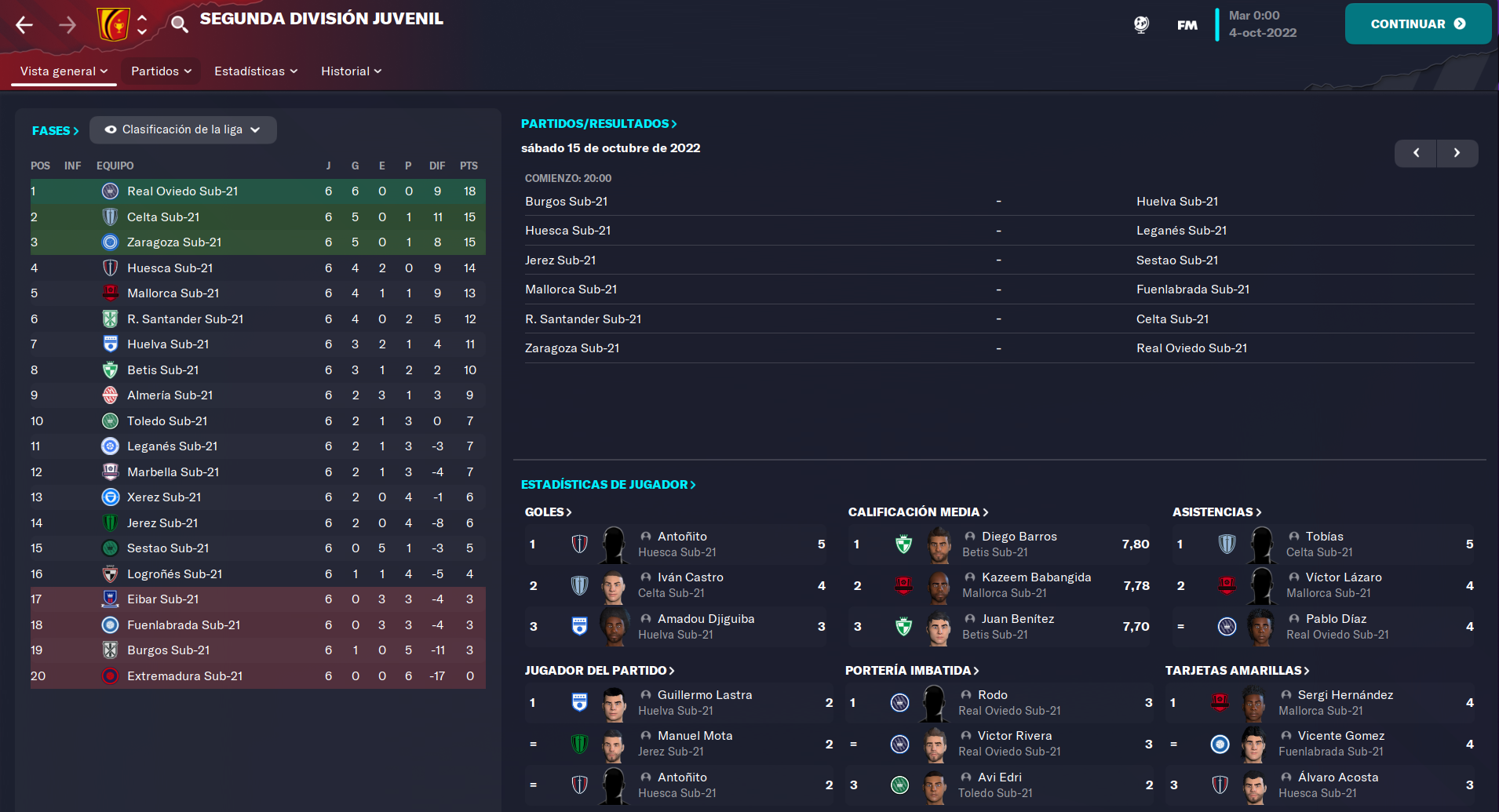Open the Clasificación de la liga dropdown

point(183,130)
